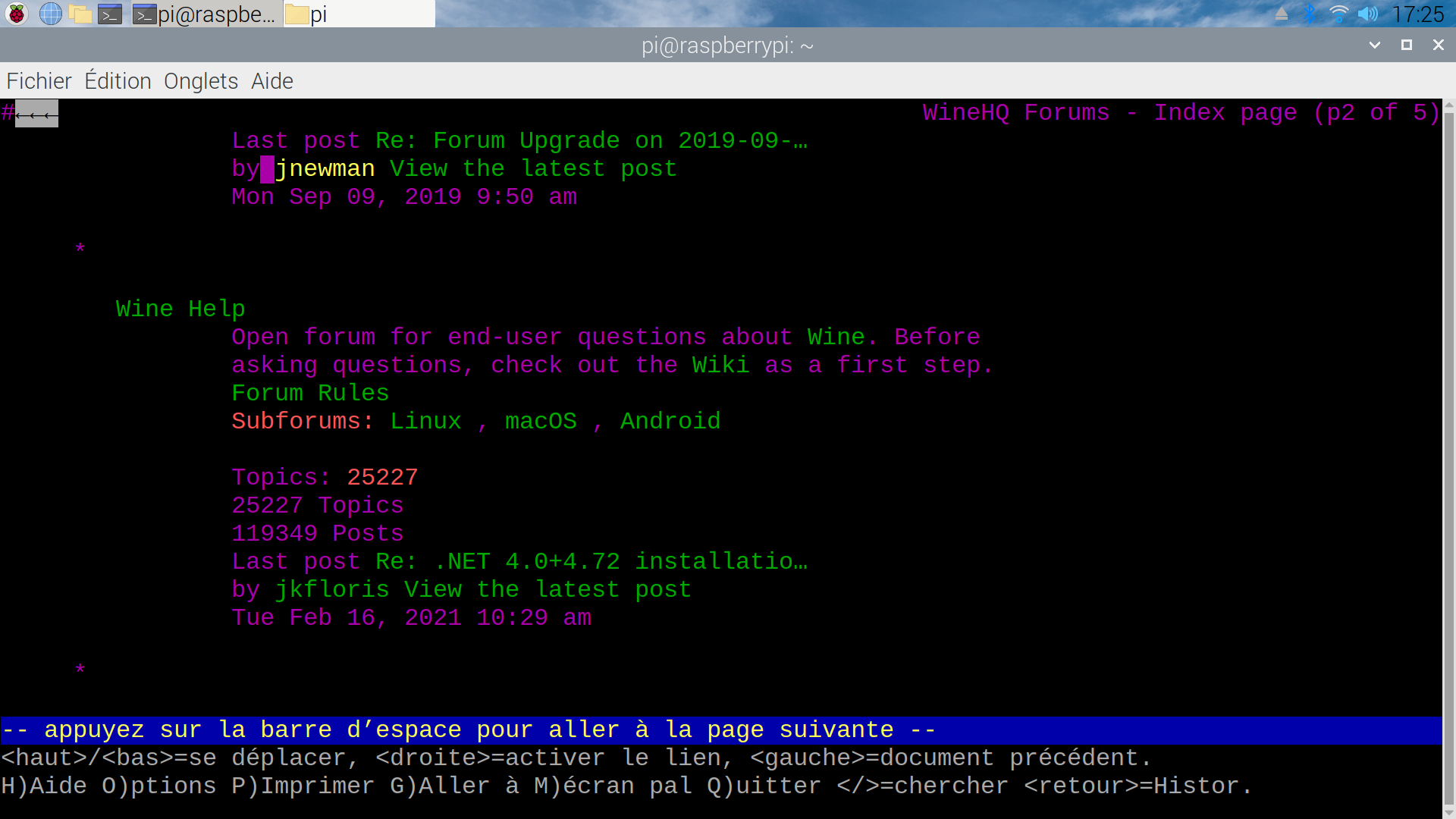Click the 'O)ptions' footer hint
This screenshot has height=819, width=1456.
point(159,786)
